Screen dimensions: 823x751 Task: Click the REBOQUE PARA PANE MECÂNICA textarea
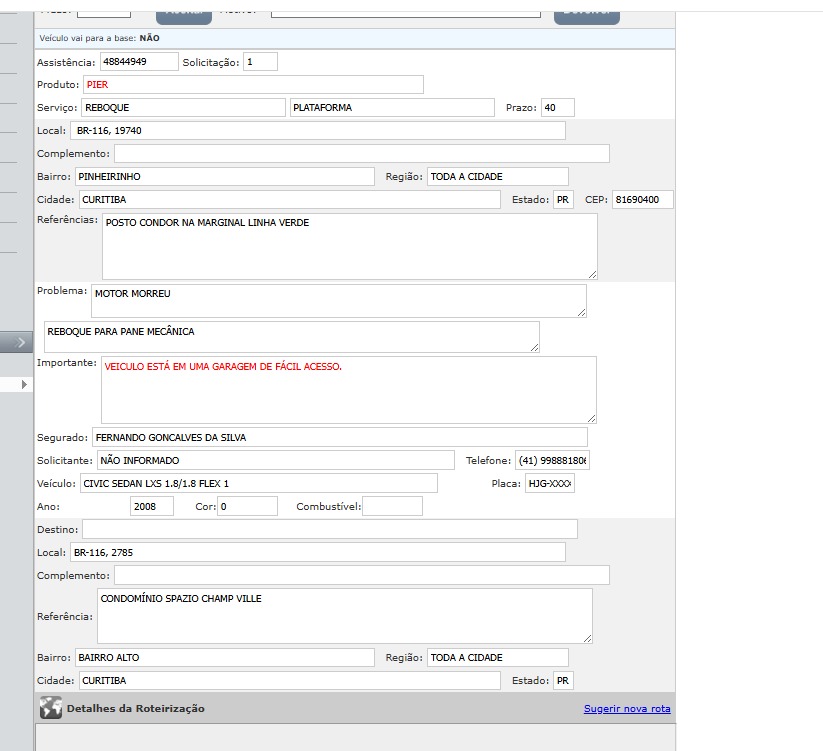tap(292, 336)
